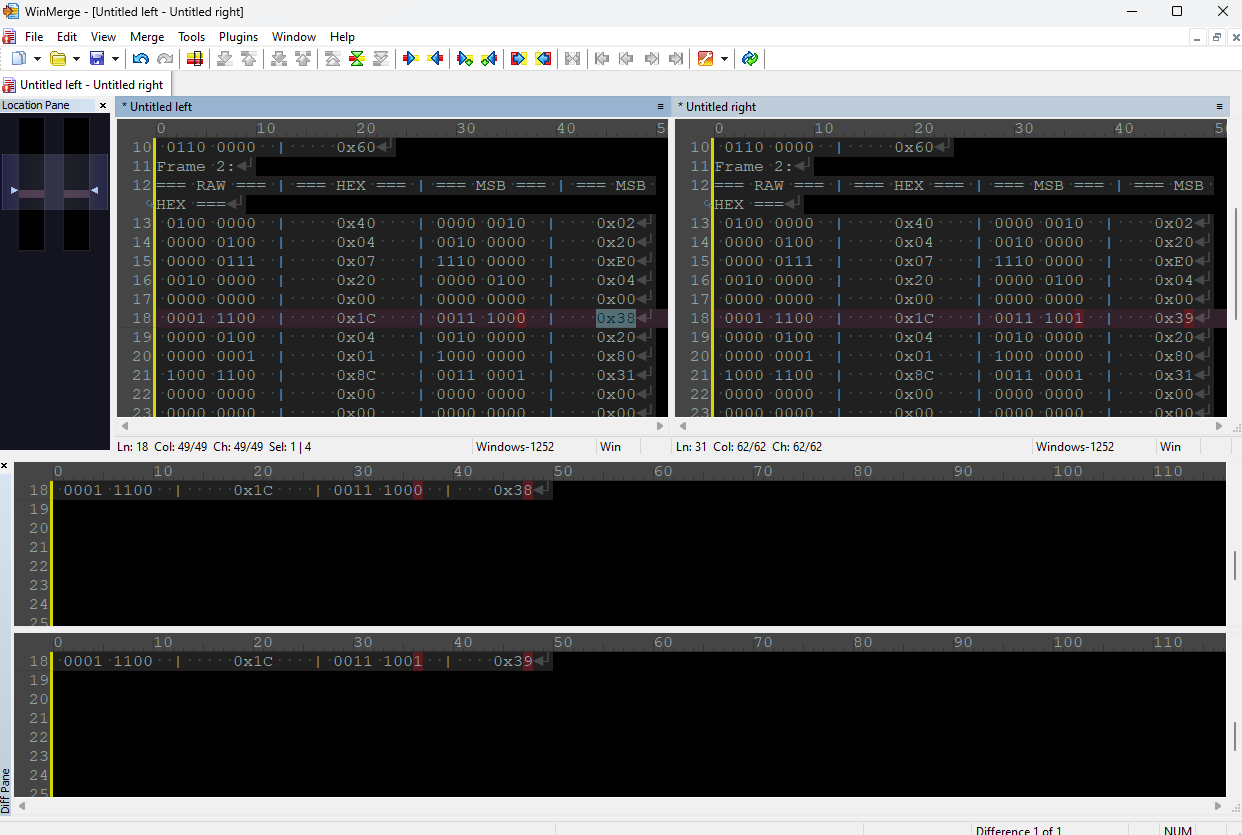Open the View menu
Image resolution: width=1242 pixels, height=835 pixels.
(x=103, y=37)
